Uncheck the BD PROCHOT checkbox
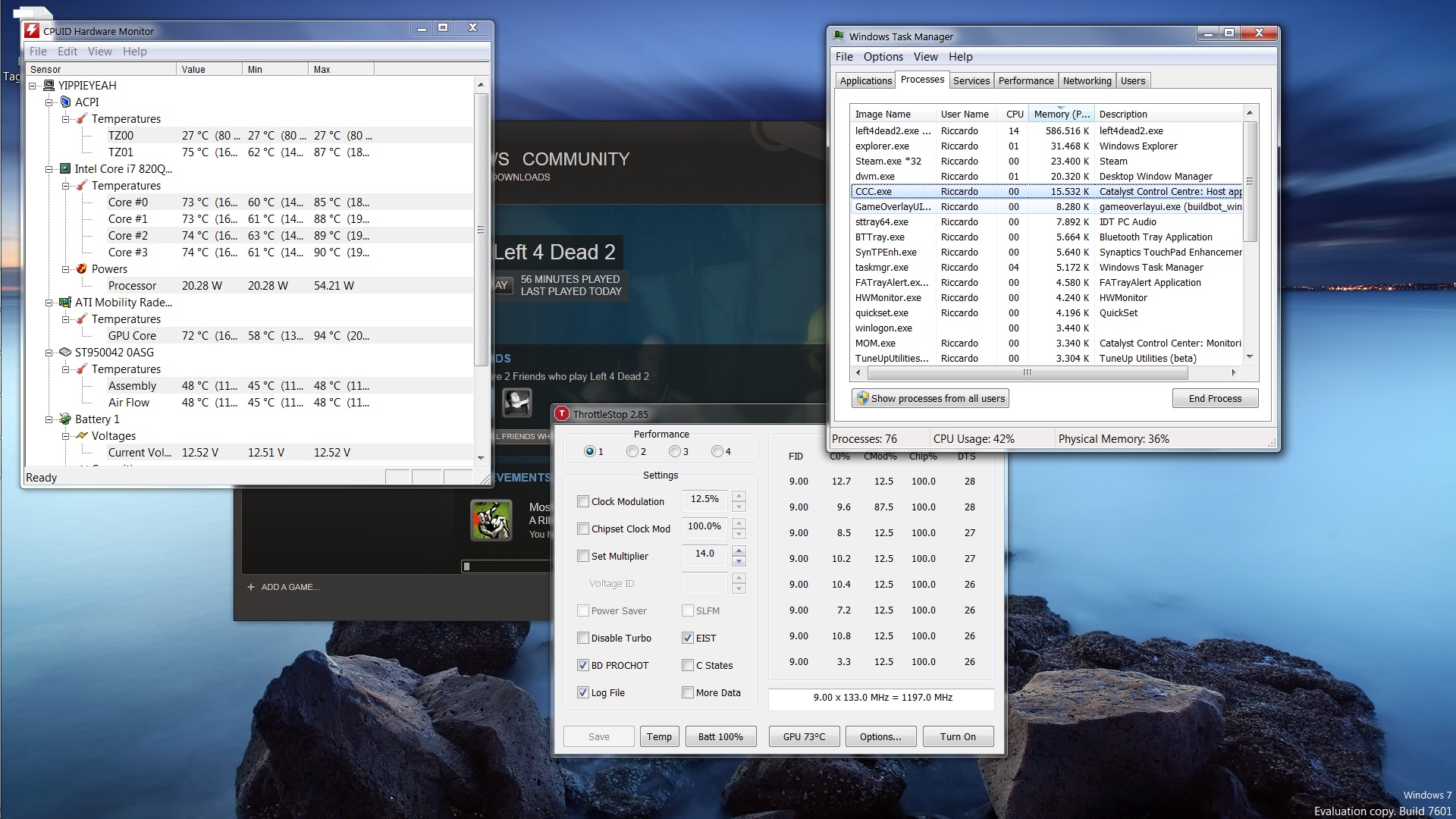 click(583, 665)
